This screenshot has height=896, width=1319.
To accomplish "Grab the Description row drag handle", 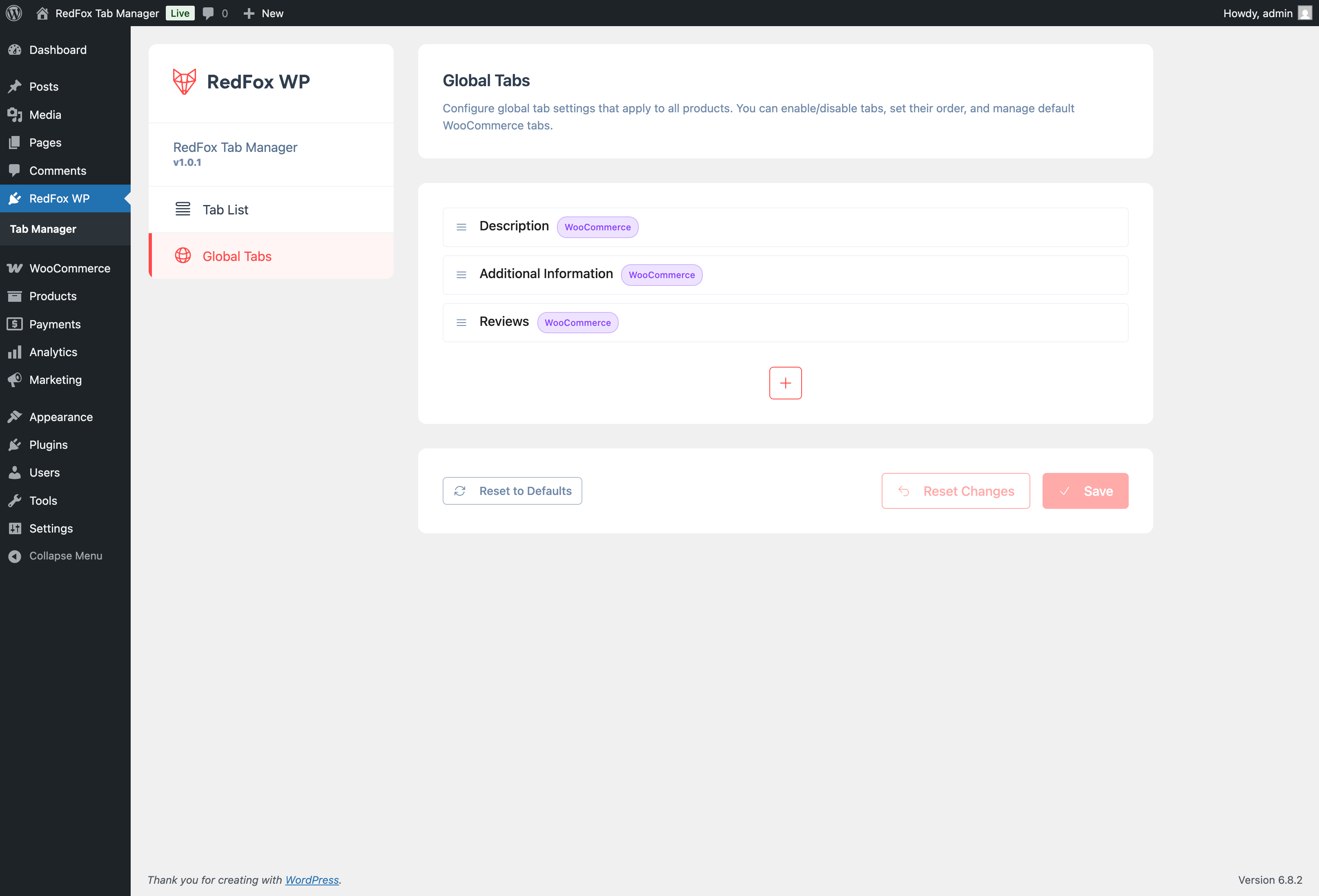I will pyautogui.click(x=461, y=227).
